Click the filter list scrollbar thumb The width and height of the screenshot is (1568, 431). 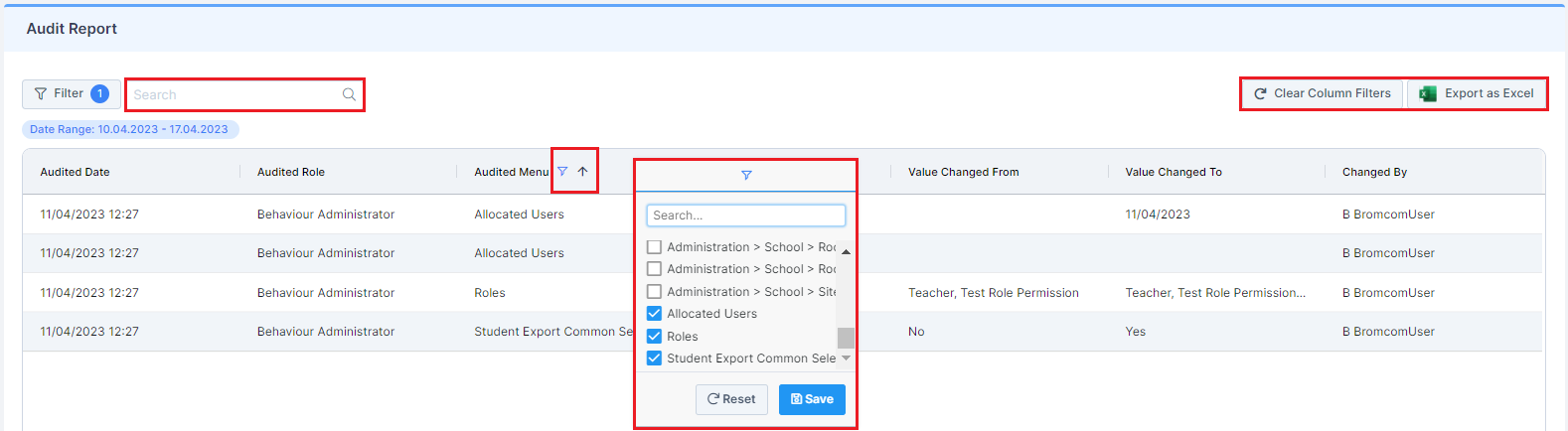point(846,338)
